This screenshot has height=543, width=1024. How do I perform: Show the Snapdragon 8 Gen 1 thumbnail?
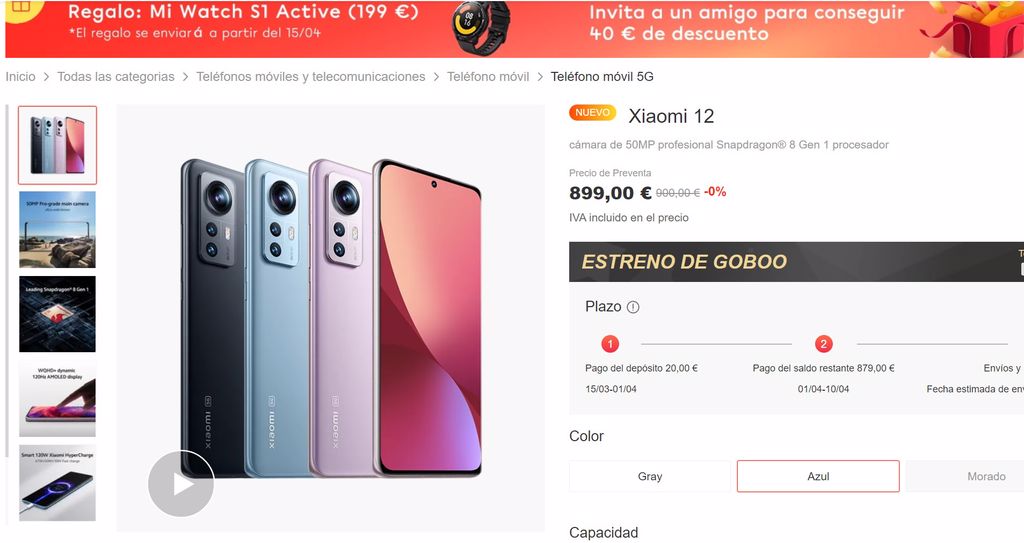pyautogui.click(x=57, y=314)
